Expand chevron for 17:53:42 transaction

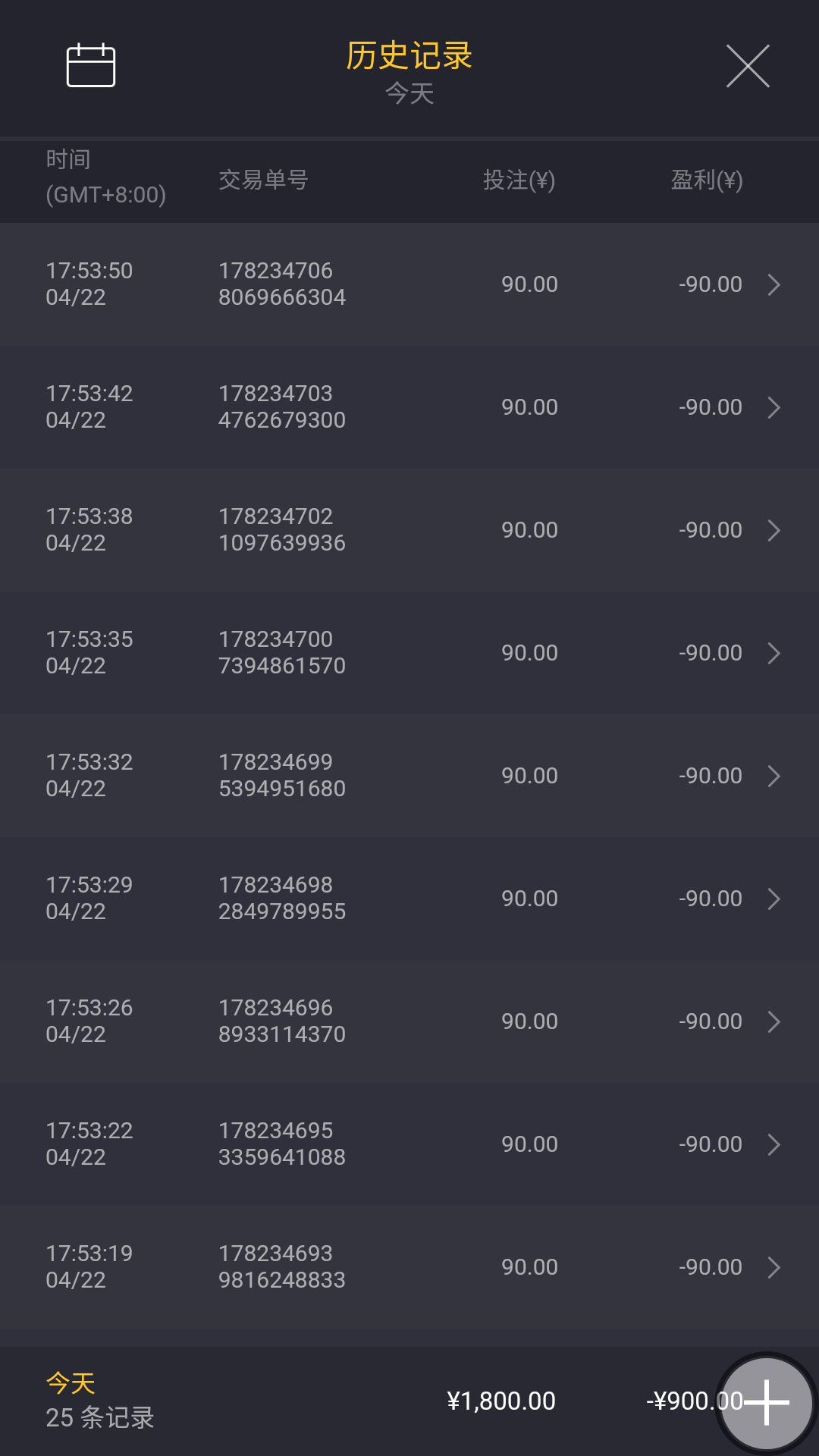pos(773,408)
